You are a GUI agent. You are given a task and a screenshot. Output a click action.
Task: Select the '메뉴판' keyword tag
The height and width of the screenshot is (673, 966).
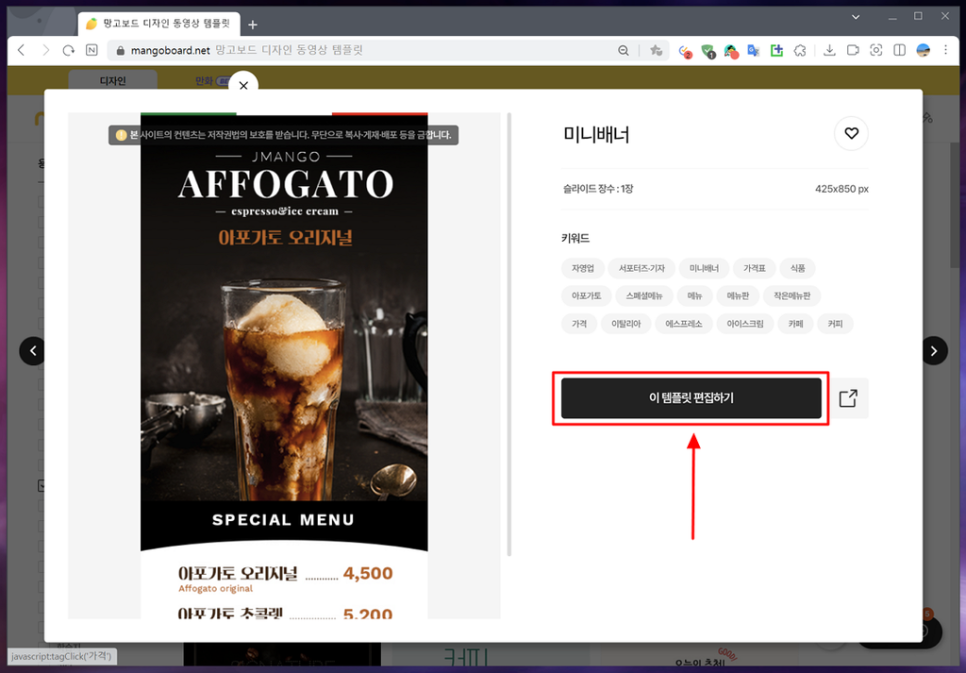tap(737, 296)
